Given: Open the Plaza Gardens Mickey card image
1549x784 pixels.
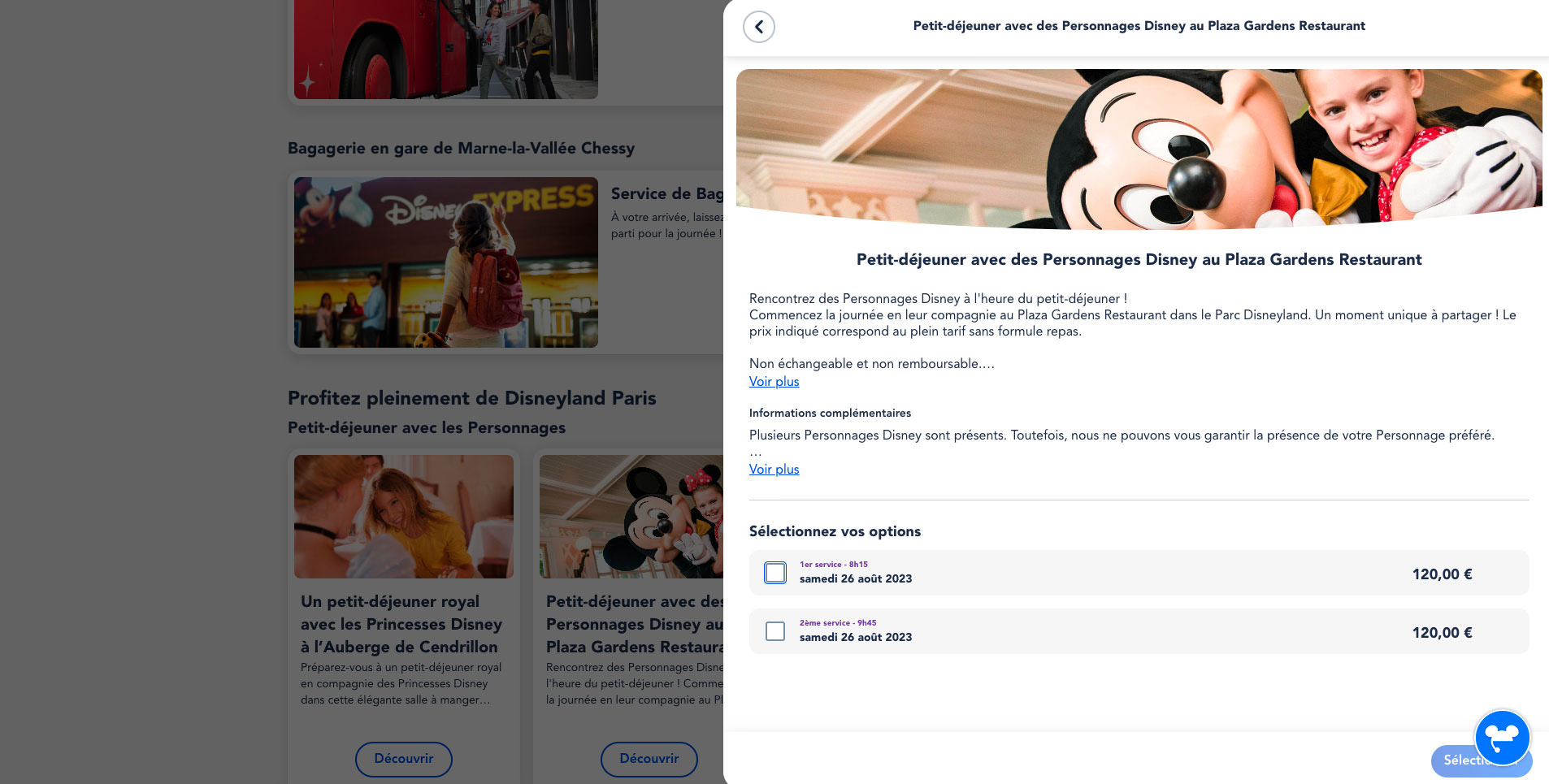Looking at the screenshot, I should [631, 517].
